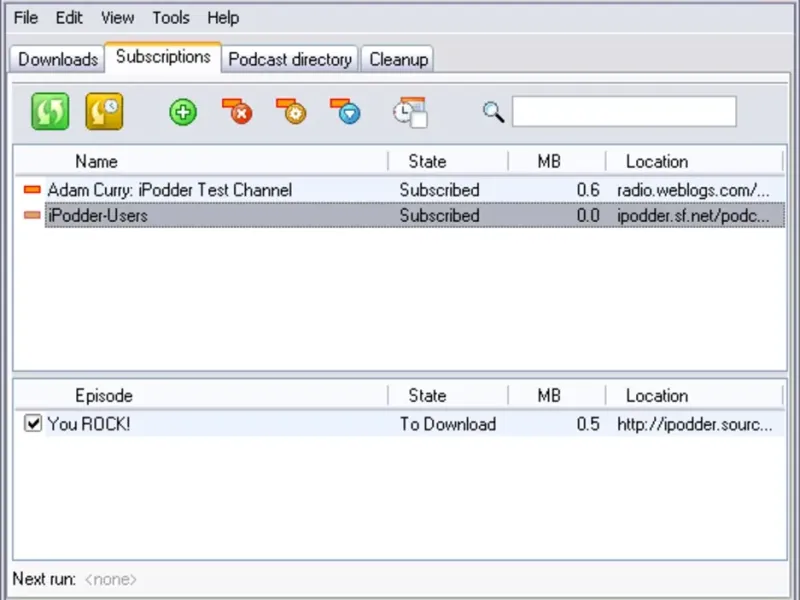Open the Help menu

[223, 18]
